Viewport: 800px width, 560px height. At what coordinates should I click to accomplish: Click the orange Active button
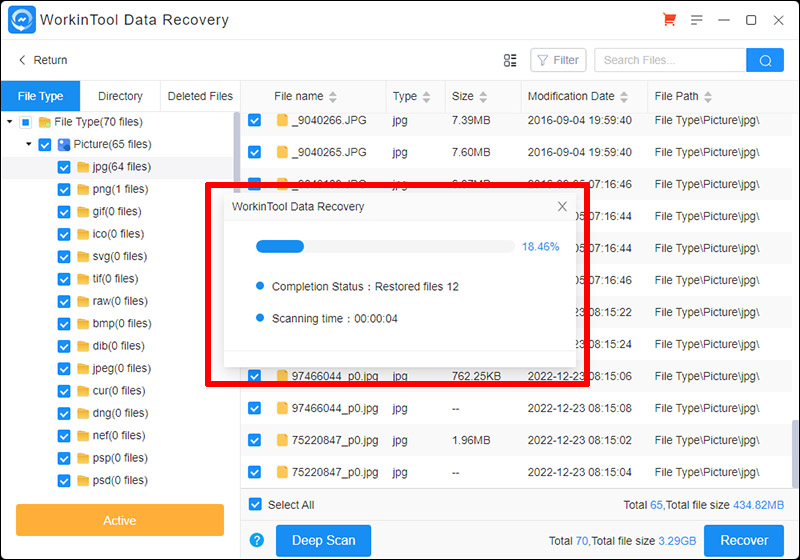click(120, 520)
